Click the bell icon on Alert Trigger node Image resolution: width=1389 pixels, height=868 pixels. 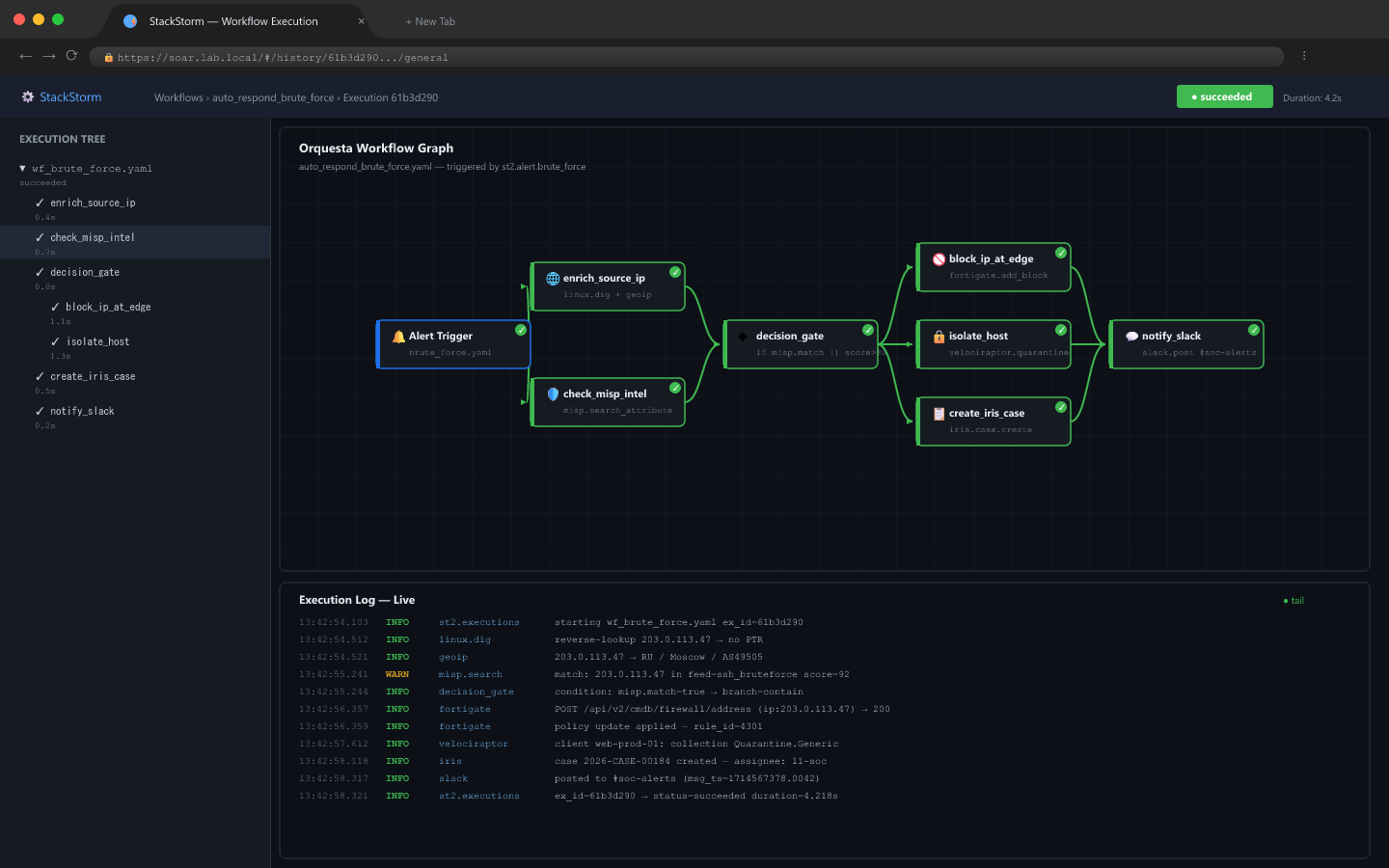398,337
